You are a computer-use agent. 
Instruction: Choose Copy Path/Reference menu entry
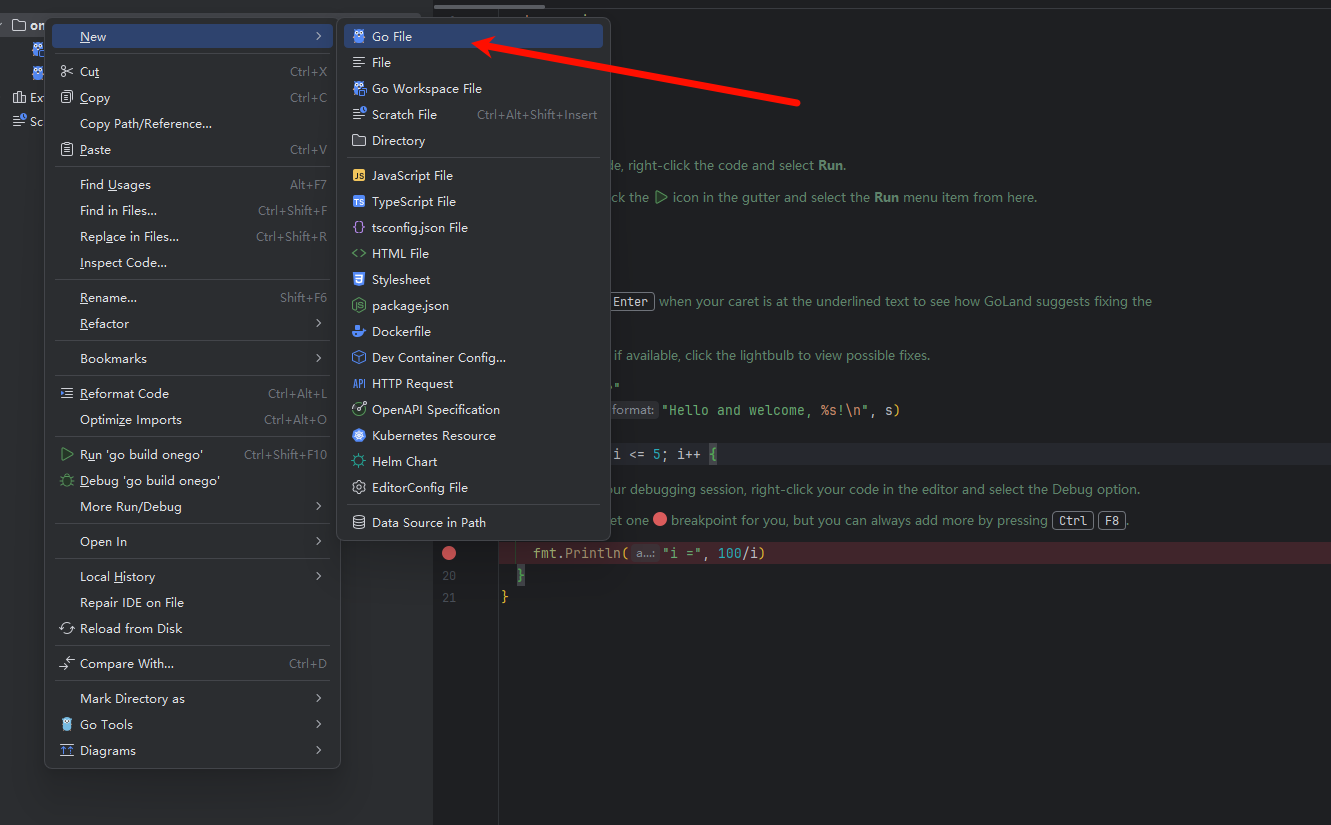click(x=146, y=123)
